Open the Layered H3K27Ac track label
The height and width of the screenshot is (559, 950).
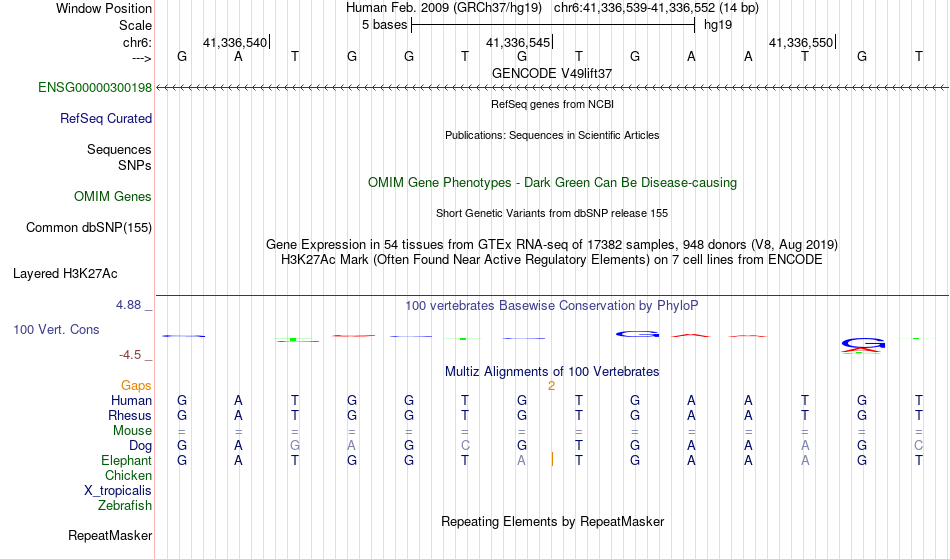65,274
